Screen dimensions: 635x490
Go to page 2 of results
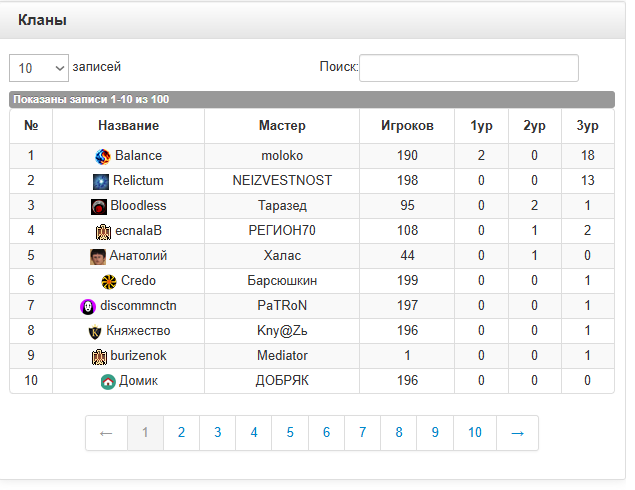(181, 433)
